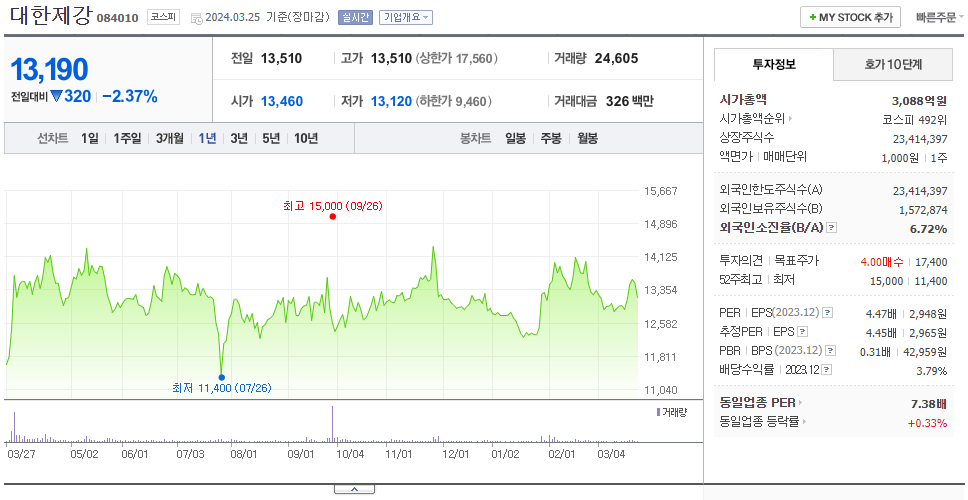The height and width of the screenshot is (500, 968).
Task: Click the 시가총액 value 3,088억원
Action: click(919, 101)
